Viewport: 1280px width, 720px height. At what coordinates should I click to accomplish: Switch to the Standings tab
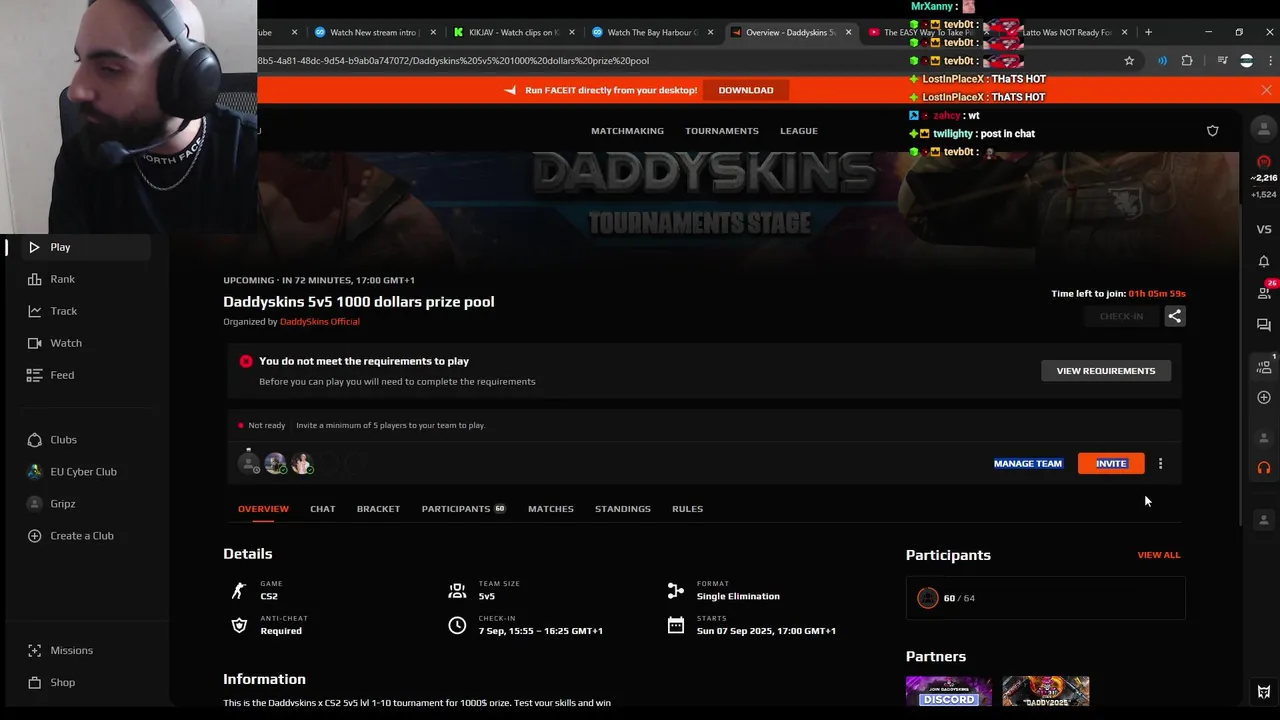[623, 509]
